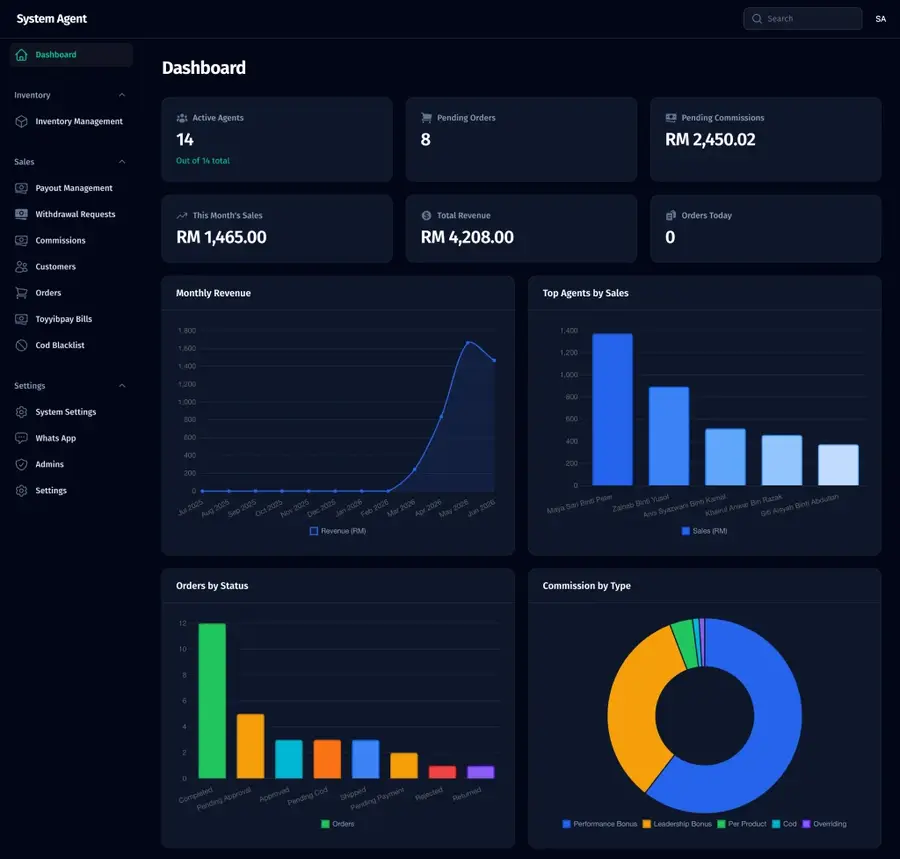Click the Dashboard home icon
Viewport: 900px width, 859px height.
[x=21, y=55]
